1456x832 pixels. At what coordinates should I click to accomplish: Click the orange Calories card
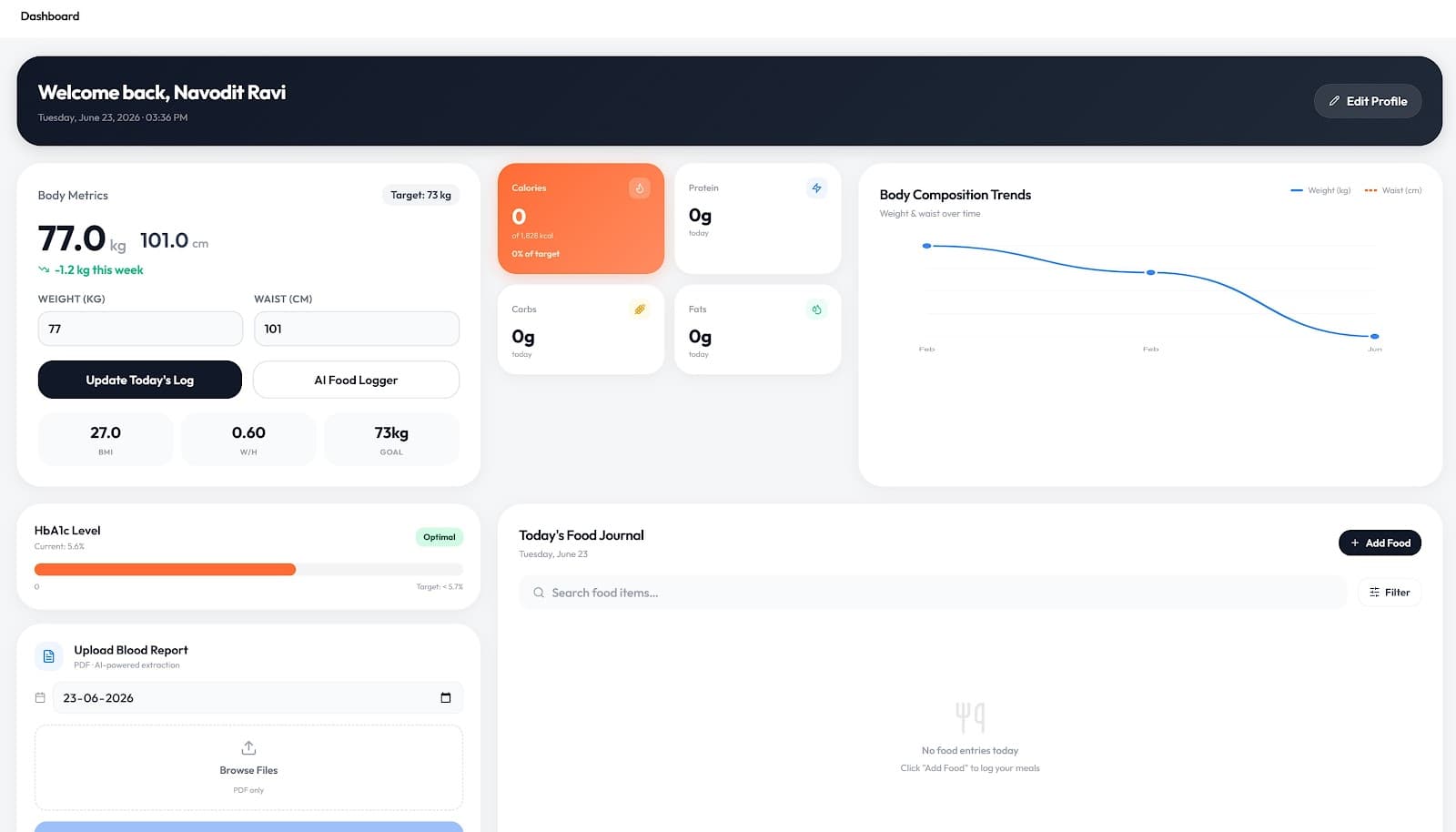(581, 218)
